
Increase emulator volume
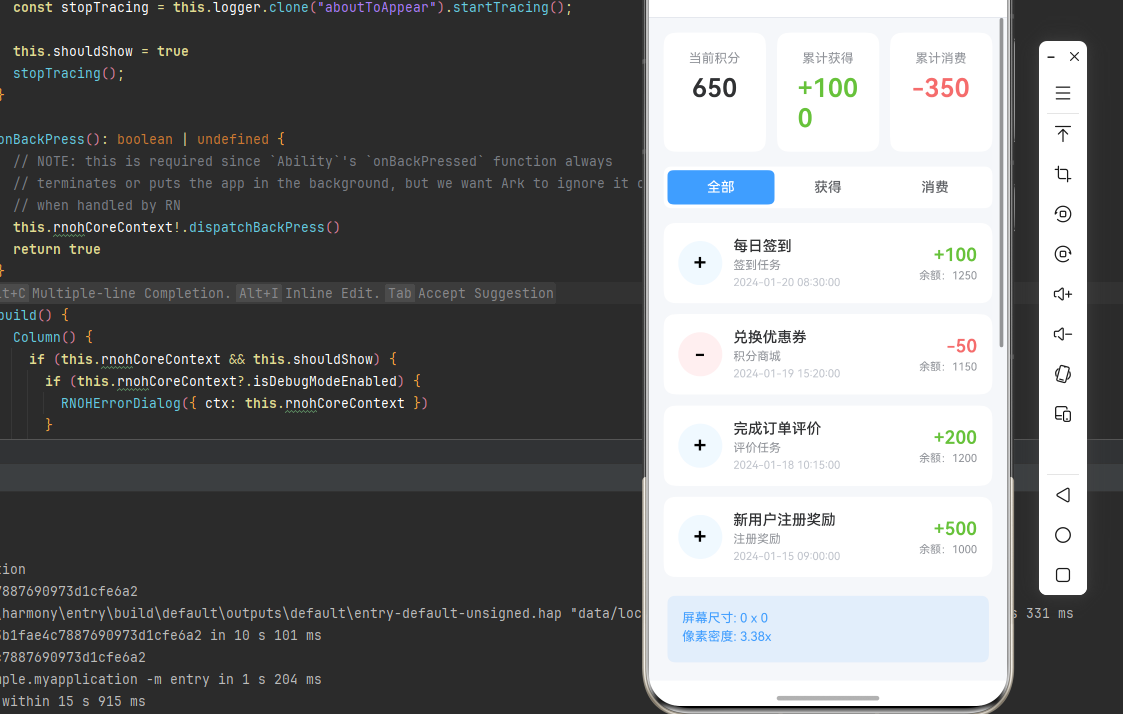pos(1063,294)
